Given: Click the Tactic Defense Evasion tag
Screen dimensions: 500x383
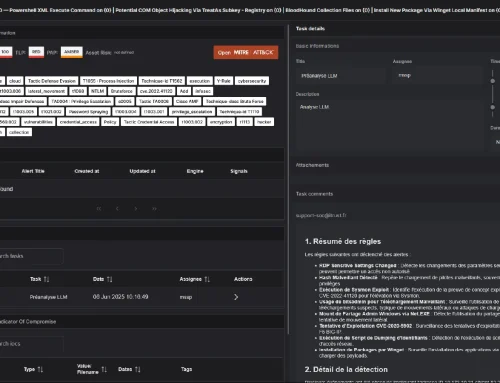Looking at the screenshot, I should [x=52, y=81].
